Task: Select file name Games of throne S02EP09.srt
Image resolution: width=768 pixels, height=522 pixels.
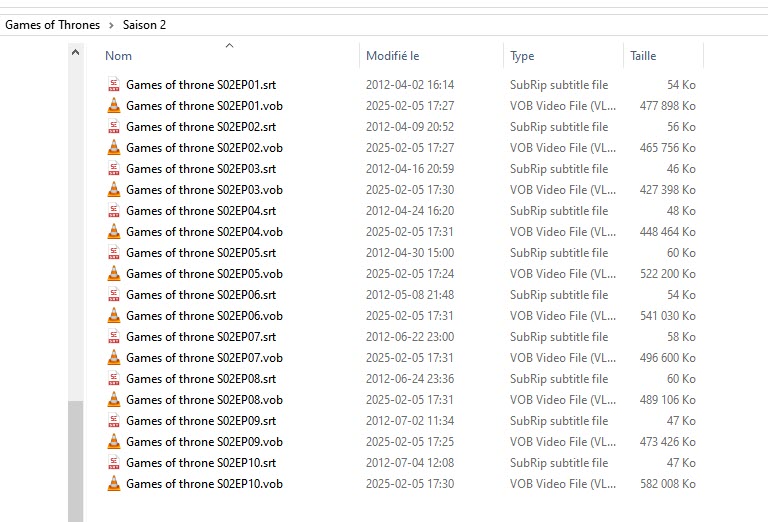Action: click(x=201, y=422)
